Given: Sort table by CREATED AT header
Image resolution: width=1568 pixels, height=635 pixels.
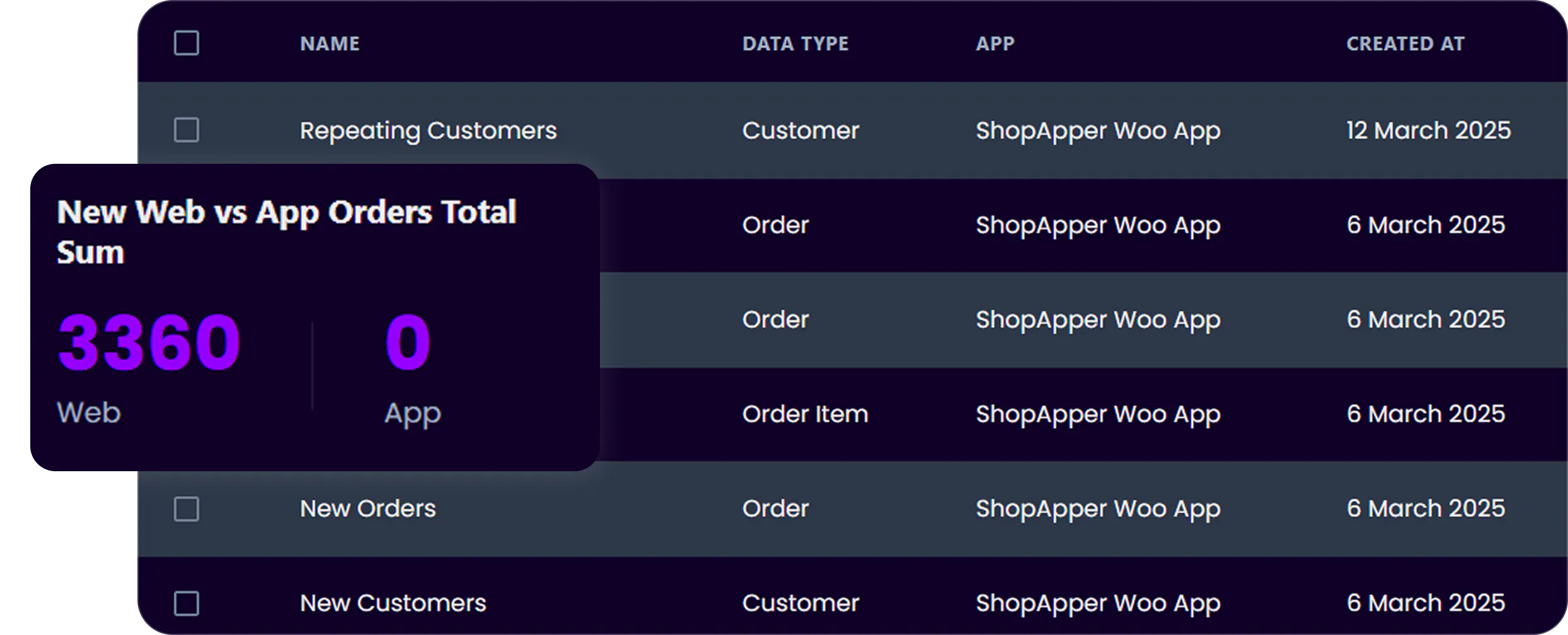Looking at the screenshot, I should pos(1405,43).
